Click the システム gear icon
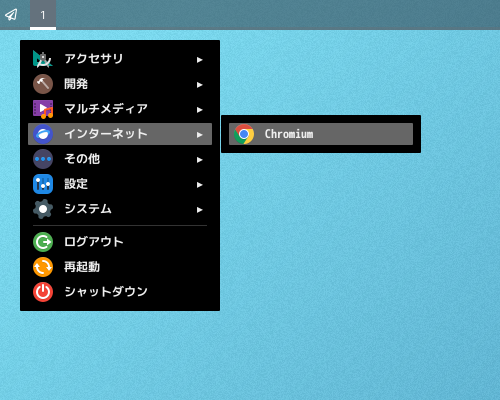 click(x=43, y=209)
